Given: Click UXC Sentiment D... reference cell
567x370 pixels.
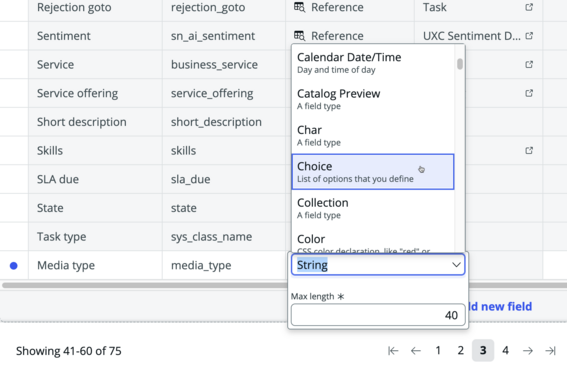Looking at the screenshot, I should tap(478, 36).
